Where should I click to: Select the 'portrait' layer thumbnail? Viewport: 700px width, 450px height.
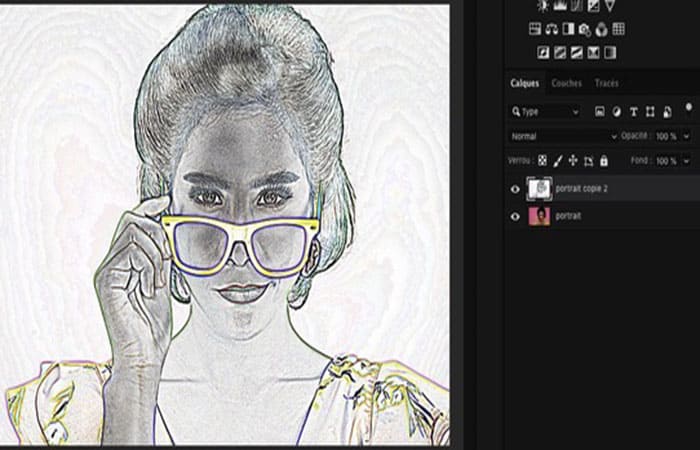[539, 216]
